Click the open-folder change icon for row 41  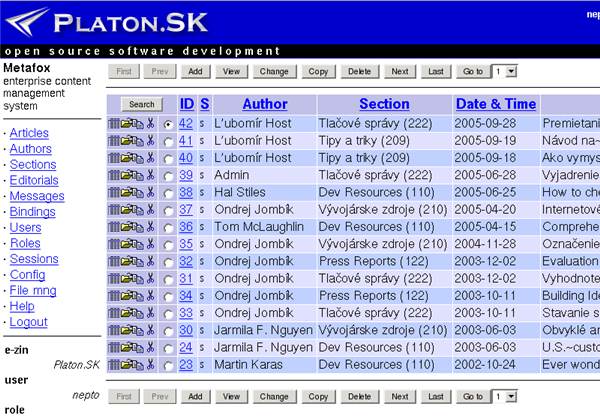pyautogui.click(x=126, y=141)
